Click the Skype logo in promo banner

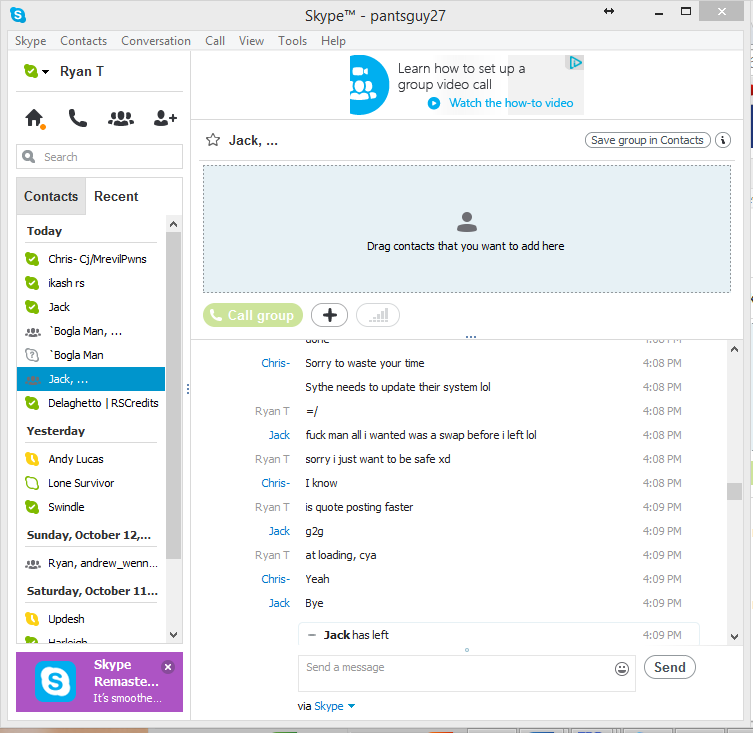pyautogui.click(x=55, y=682)
